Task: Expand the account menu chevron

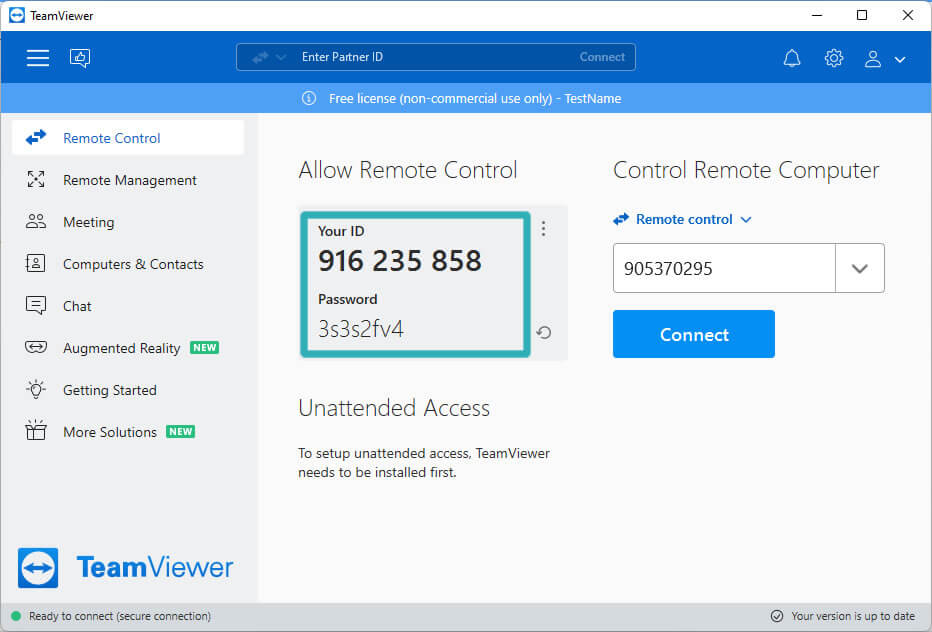Action: 900,59
